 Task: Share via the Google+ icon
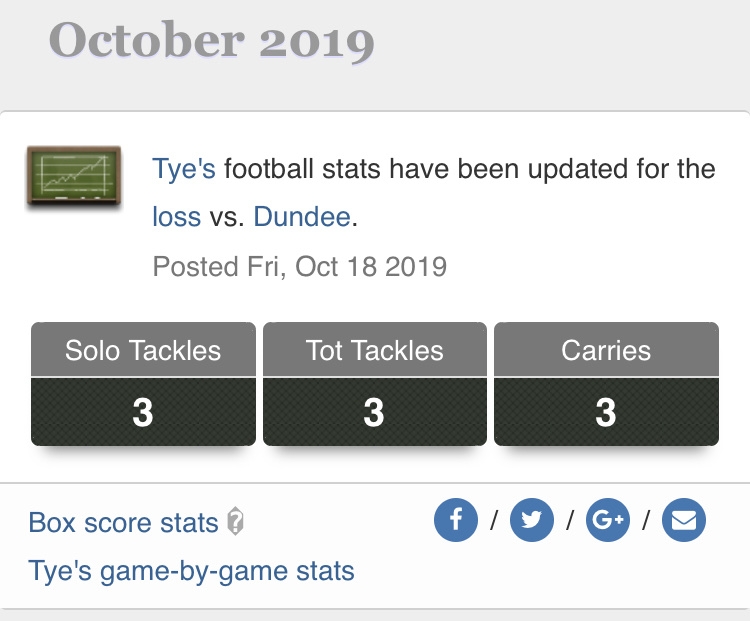(x=608, y=520)
